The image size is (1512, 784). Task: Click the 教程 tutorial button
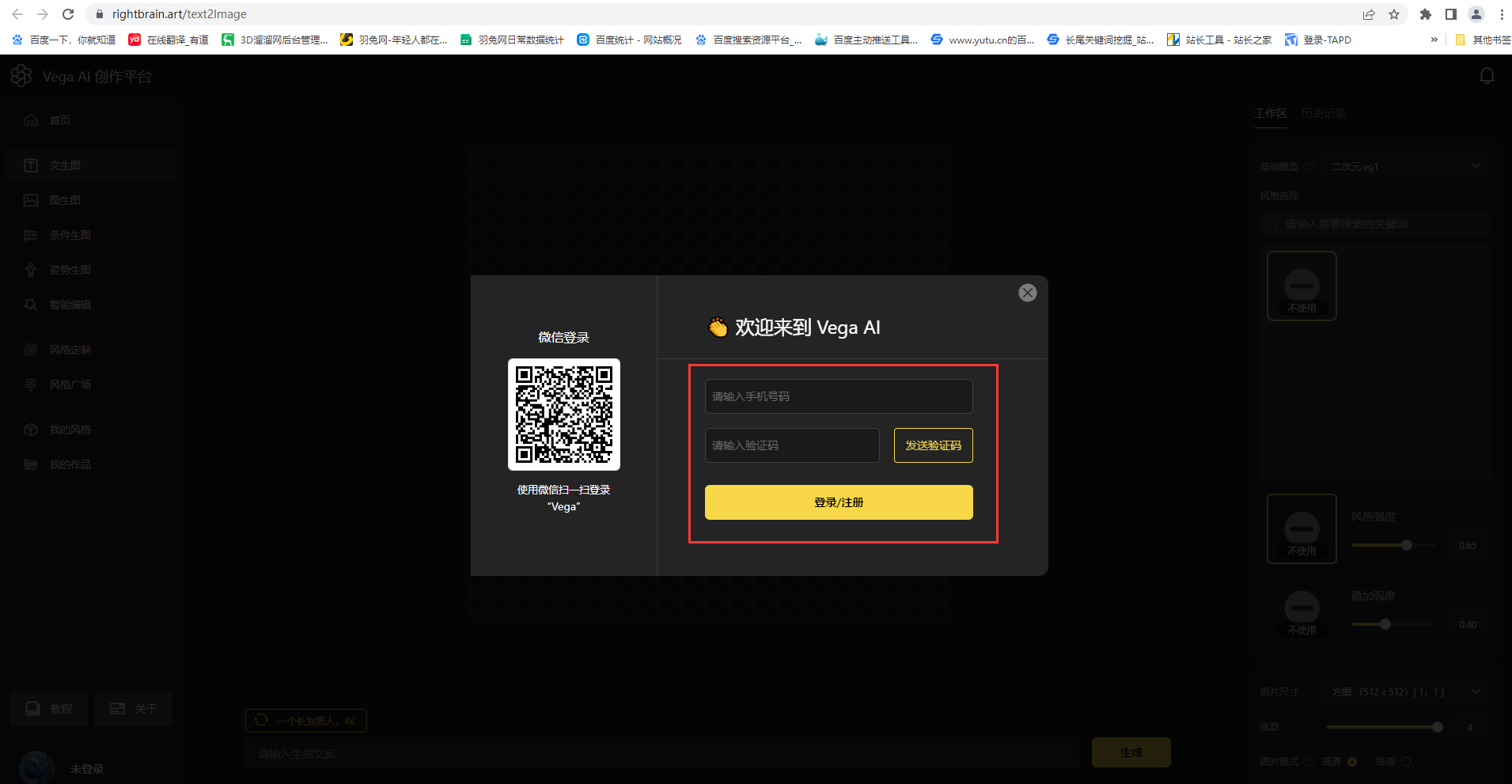point(49,709)
